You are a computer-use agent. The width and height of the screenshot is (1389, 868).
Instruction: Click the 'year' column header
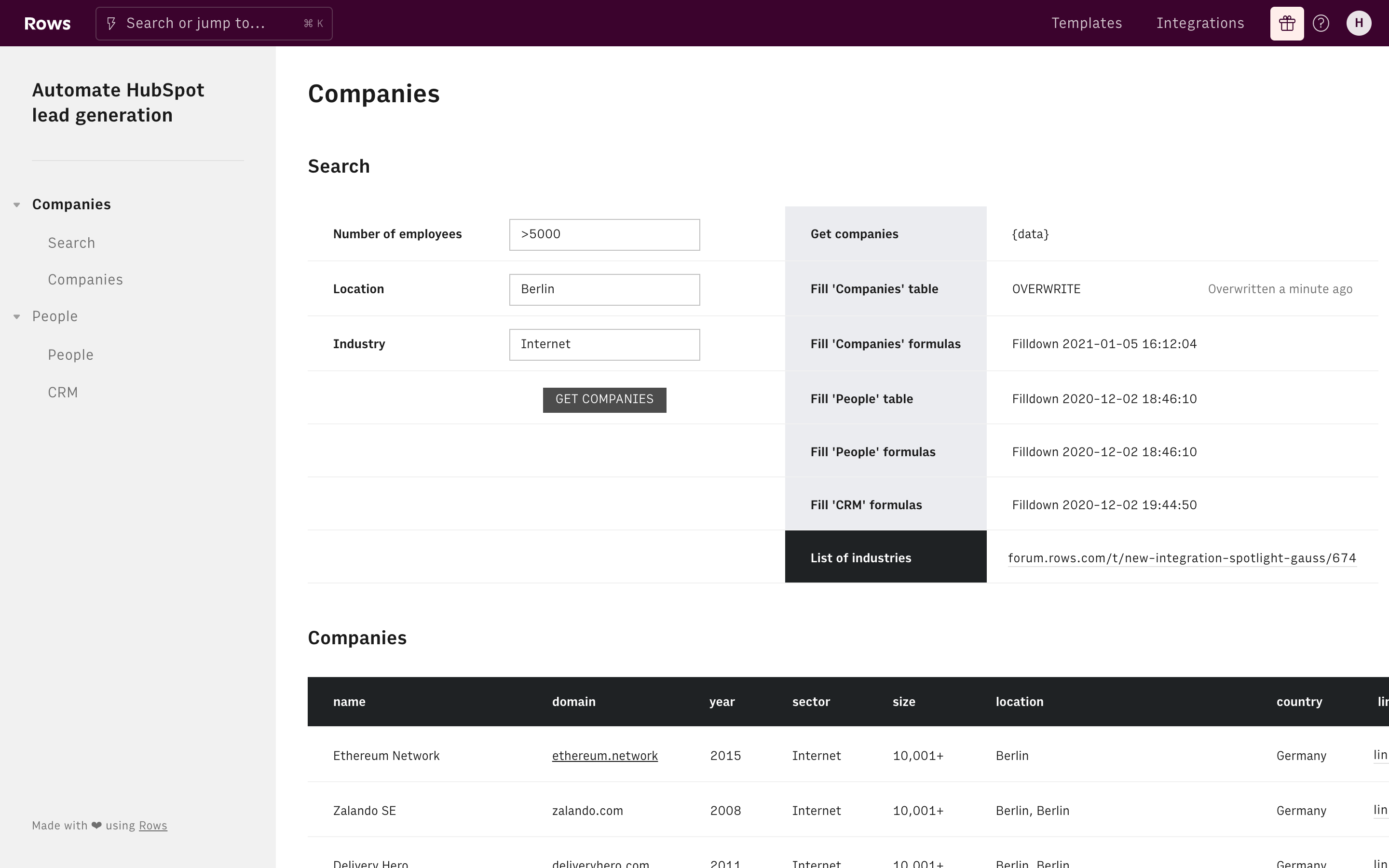[722, 702]
